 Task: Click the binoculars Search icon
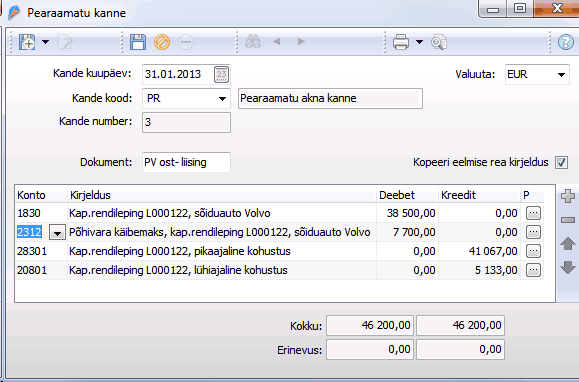253,42
